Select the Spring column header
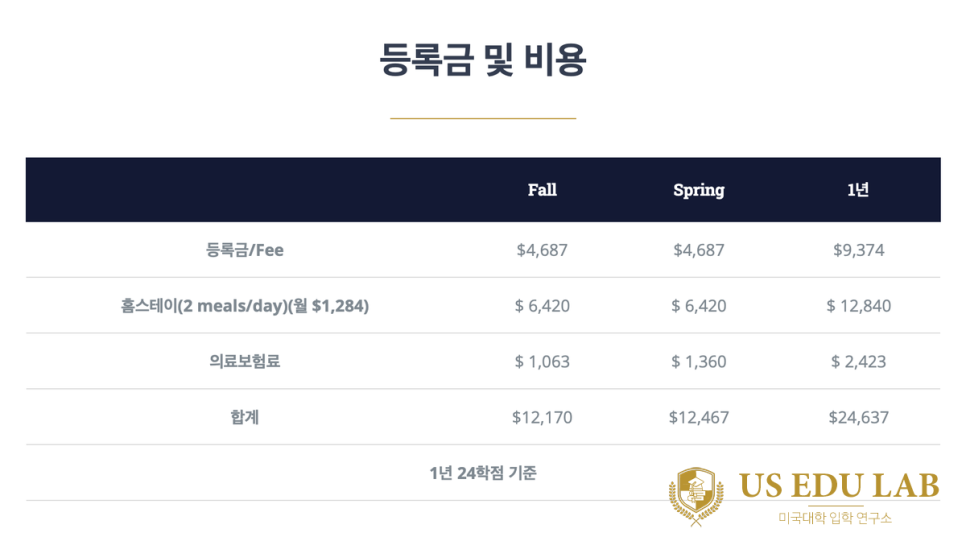This screenshot has height=537, width=966. pyautogui.click(x=699, y=190)
